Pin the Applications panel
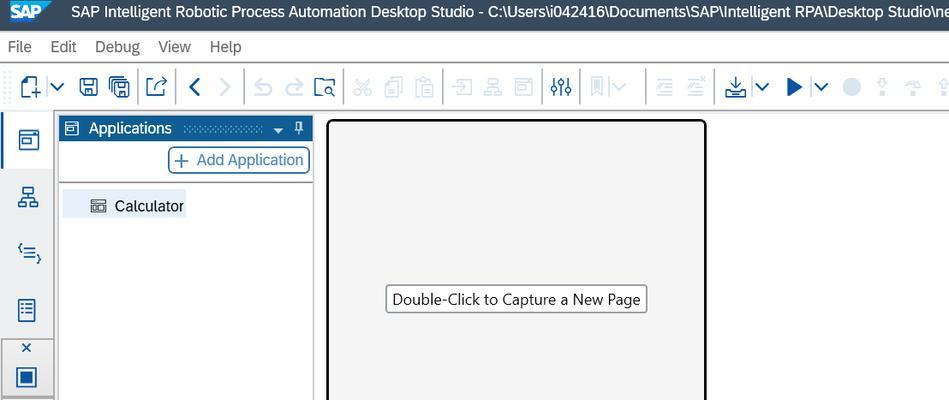 point(298,128)
